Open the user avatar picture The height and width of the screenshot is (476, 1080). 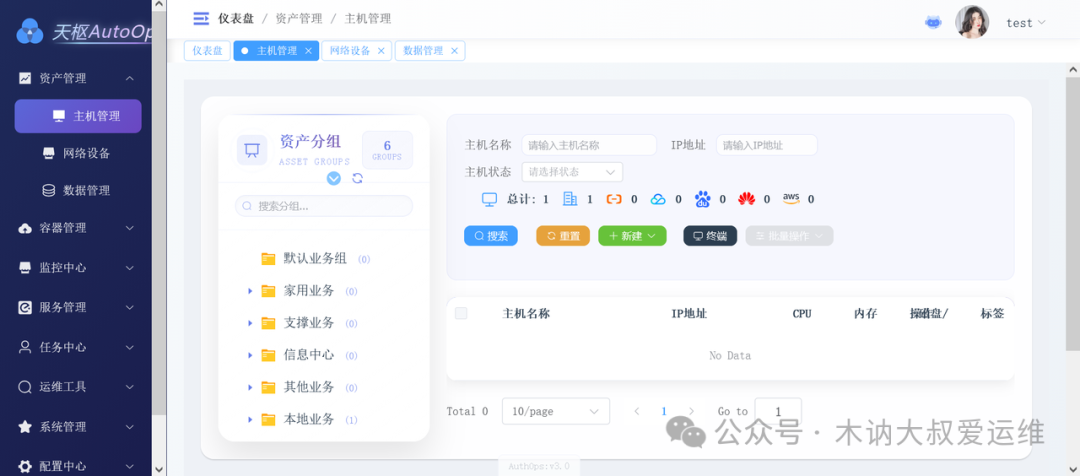tap(972, 22)
